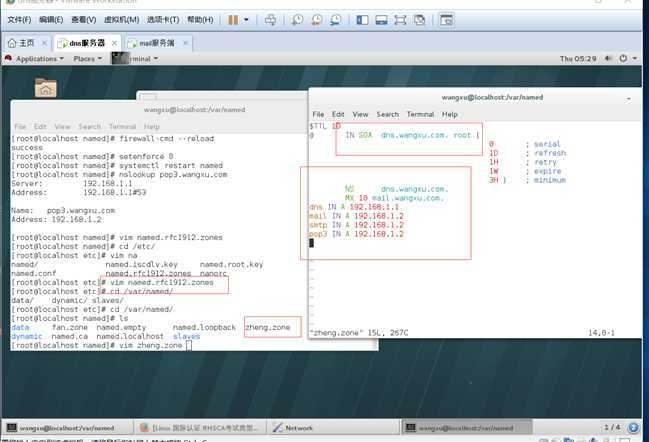Open File menu in the front terminal
649x442 pixels.
pos(318,114)
